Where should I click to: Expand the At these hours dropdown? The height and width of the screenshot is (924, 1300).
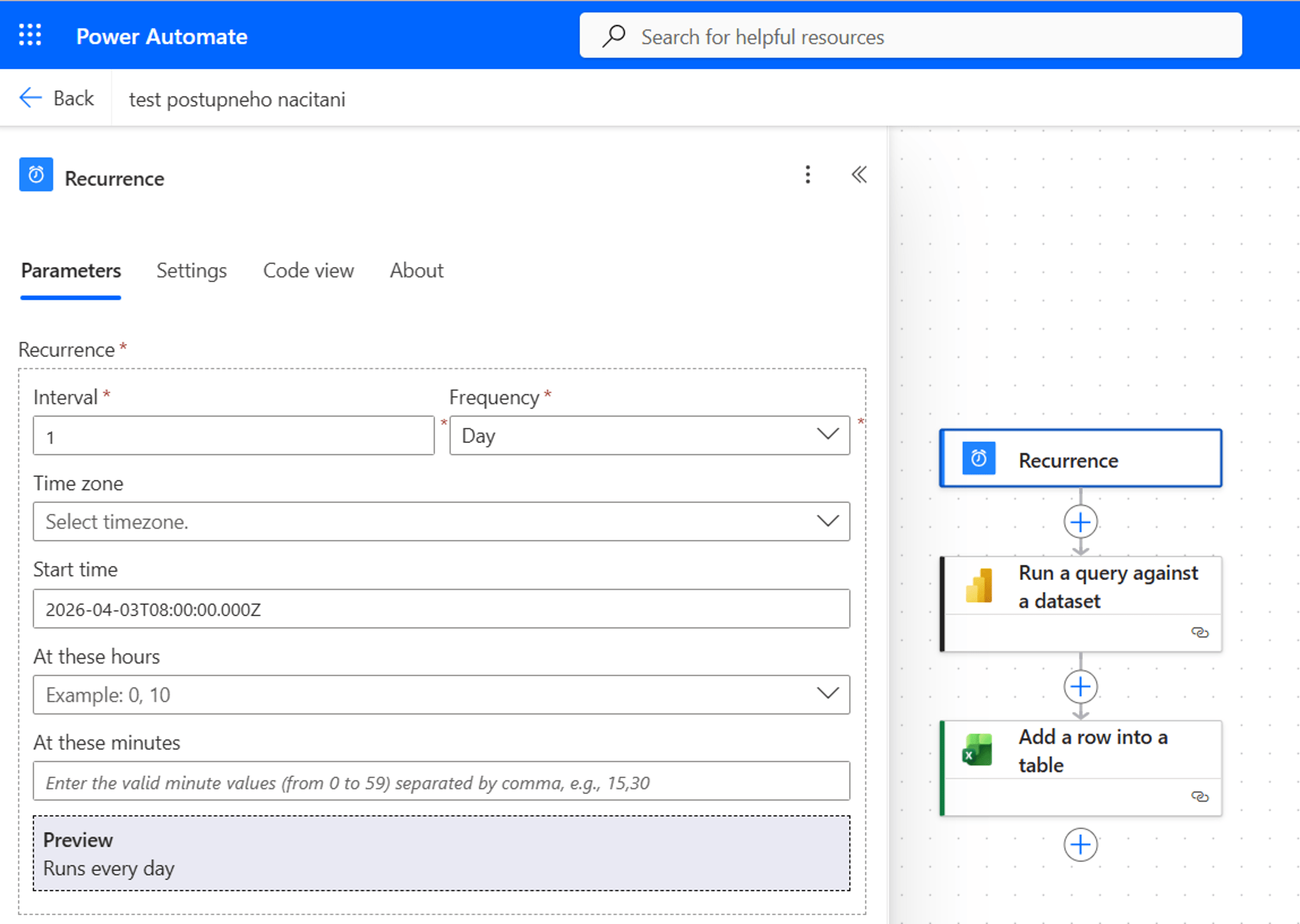(441, 695)
